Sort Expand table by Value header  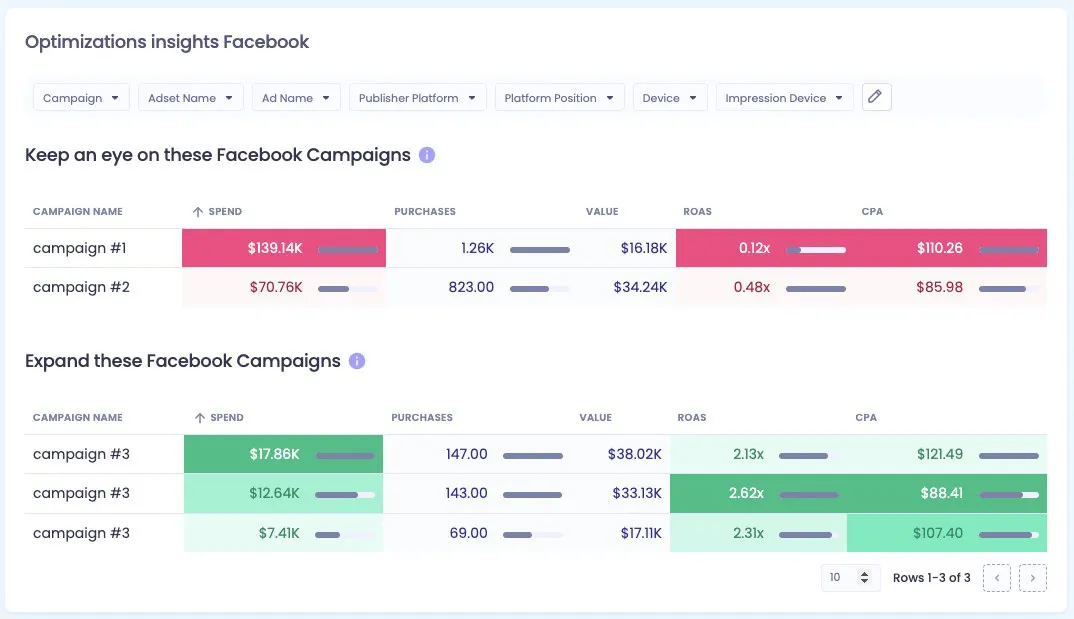tap(596, 418)
